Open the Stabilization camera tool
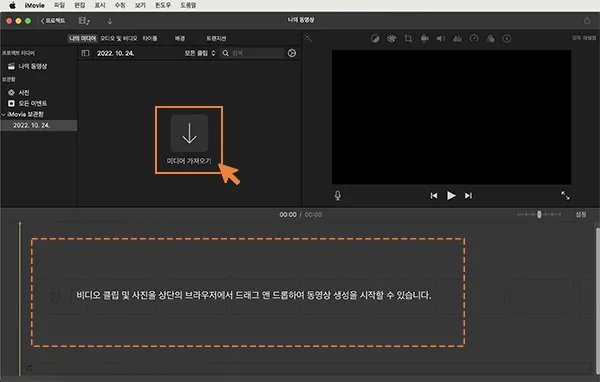600x382 pixels. pos(424,39)
